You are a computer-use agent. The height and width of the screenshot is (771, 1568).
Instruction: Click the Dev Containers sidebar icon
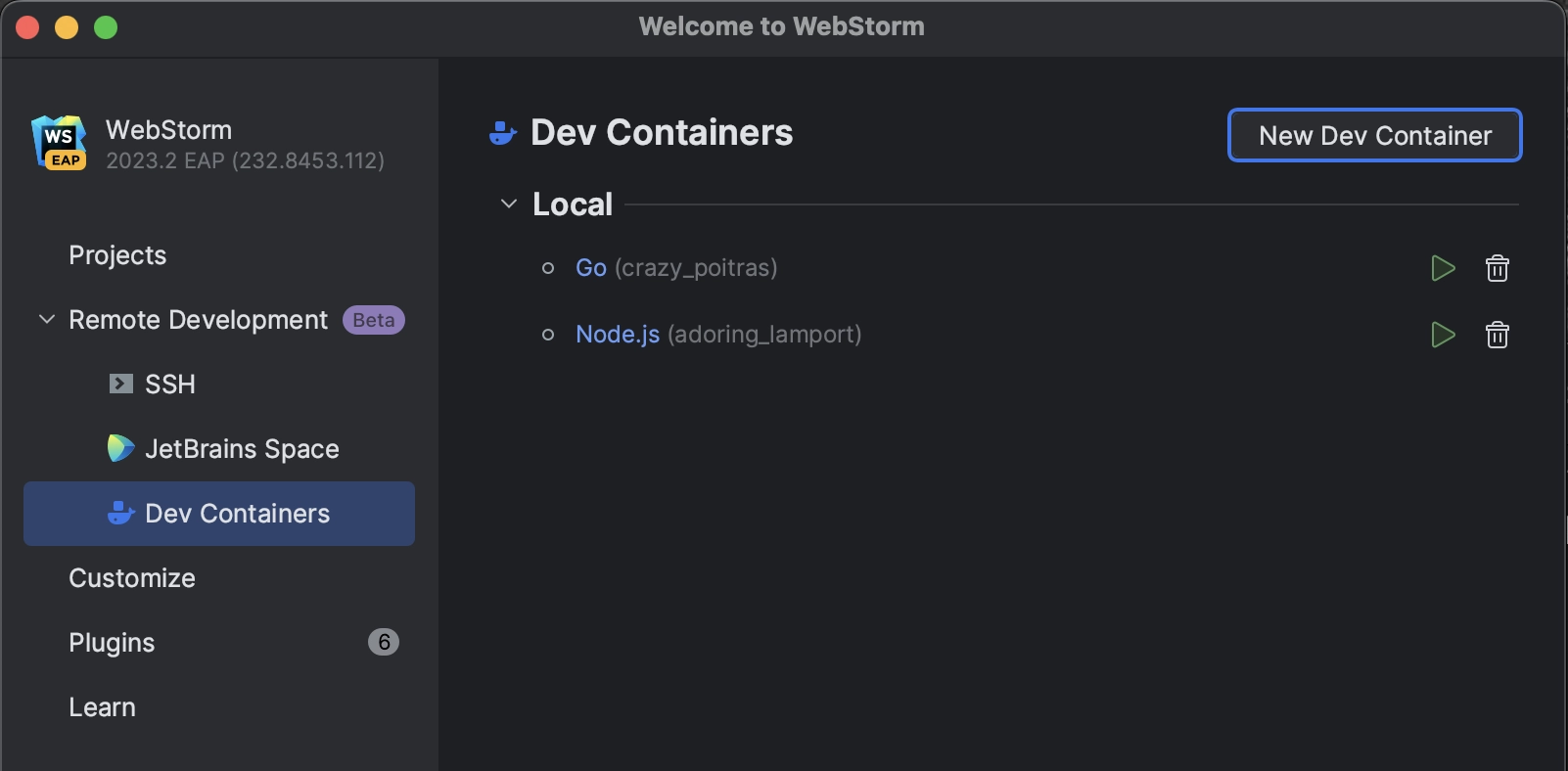pyautogui.click(x=120, y=513)
